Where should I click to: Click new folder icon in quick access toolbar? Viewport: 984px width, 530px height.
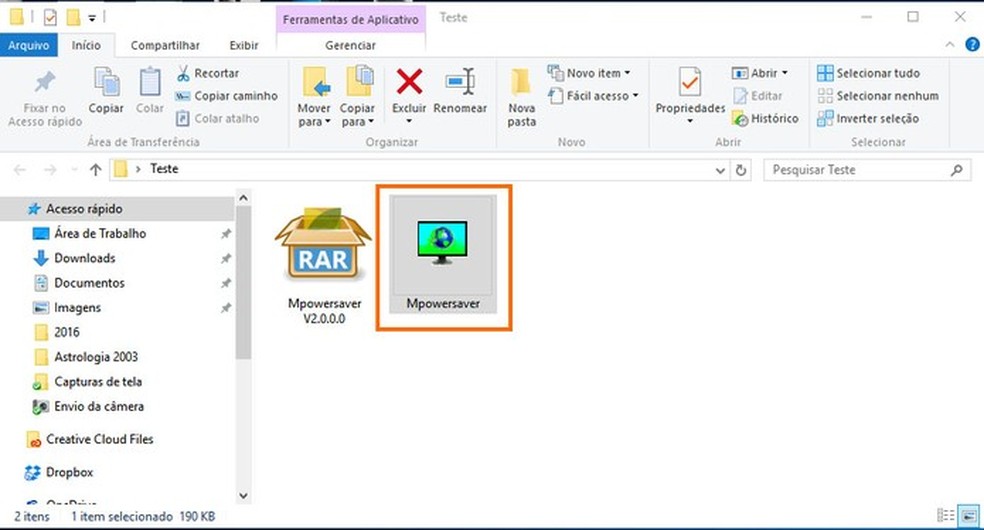click(x=73, y=18)
